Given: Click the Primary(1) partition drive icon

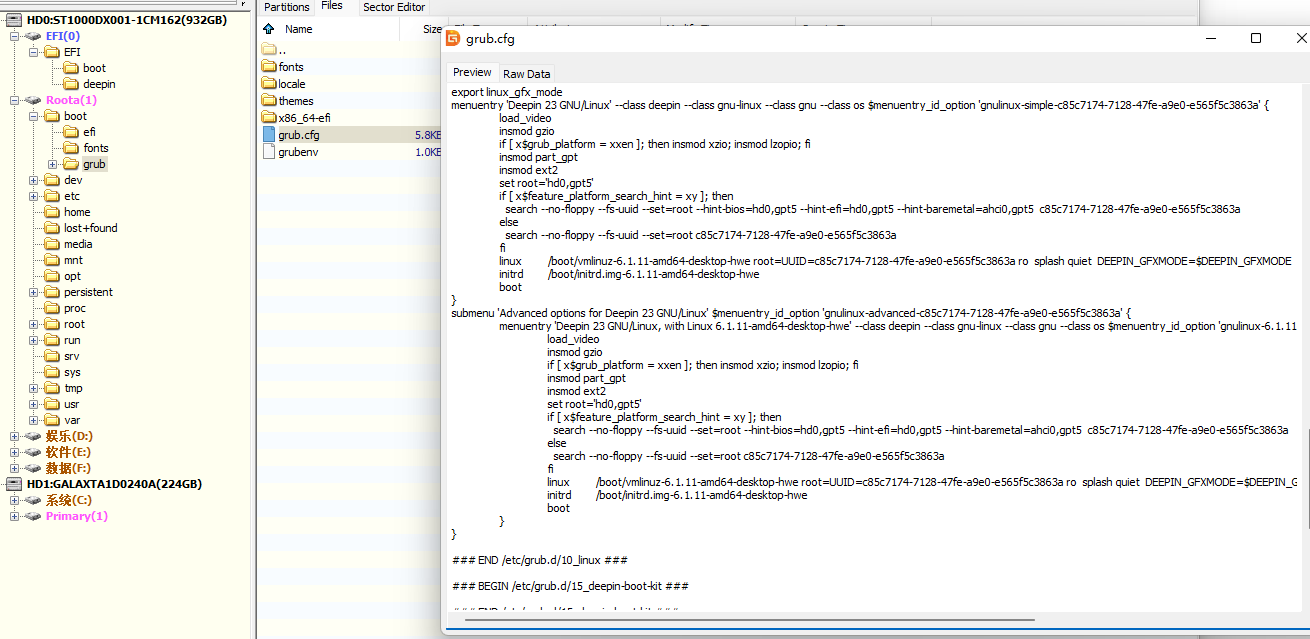Looking at the screenshot, I should pos(33,516).
